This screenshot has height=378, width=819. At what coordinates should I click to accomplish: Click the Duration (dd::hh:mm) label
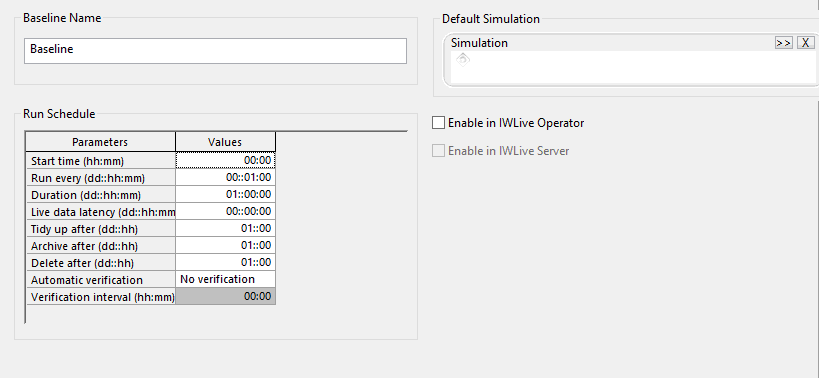pos(86,195)
